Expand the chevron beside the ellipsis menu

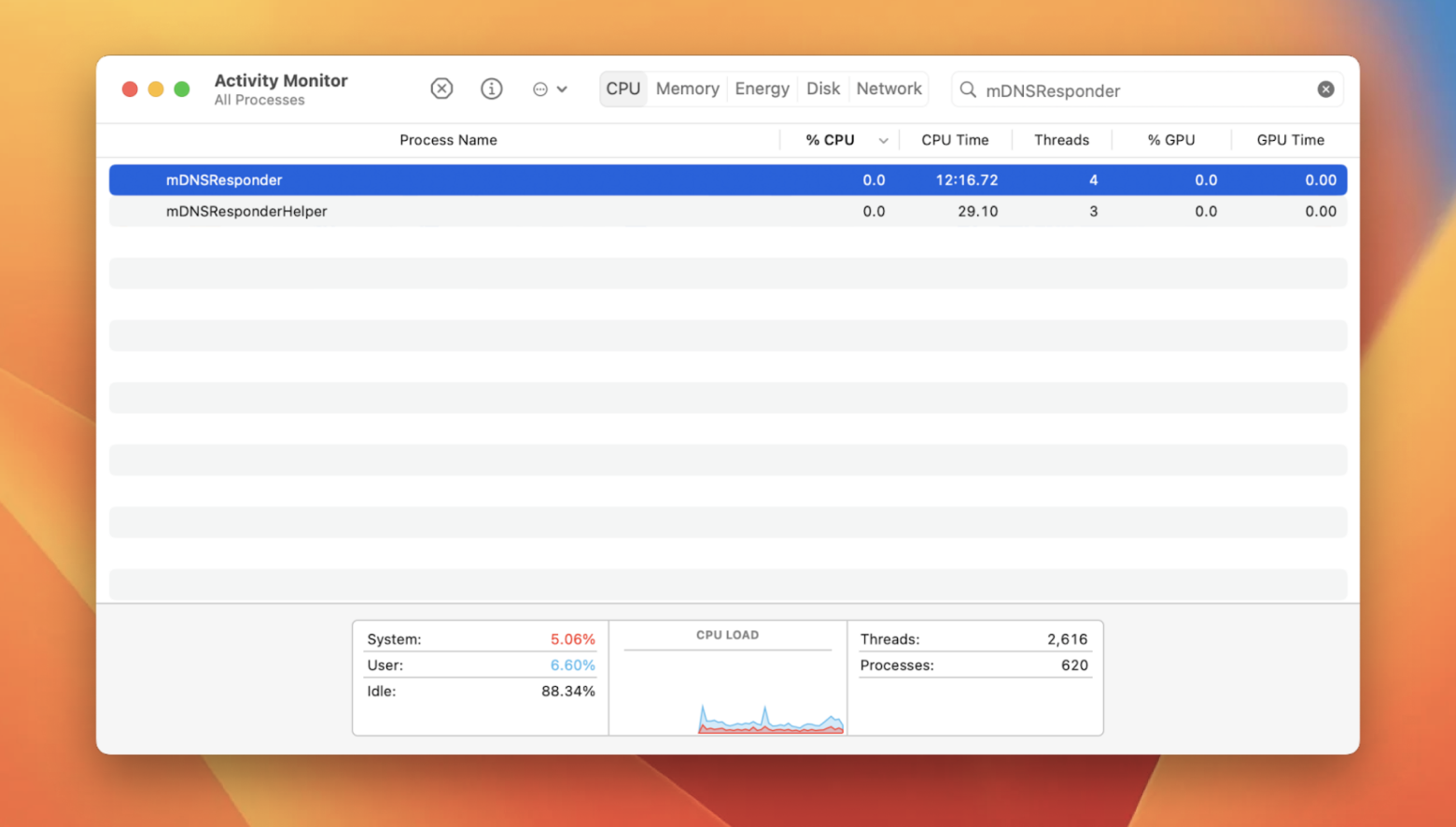(562, 90)
